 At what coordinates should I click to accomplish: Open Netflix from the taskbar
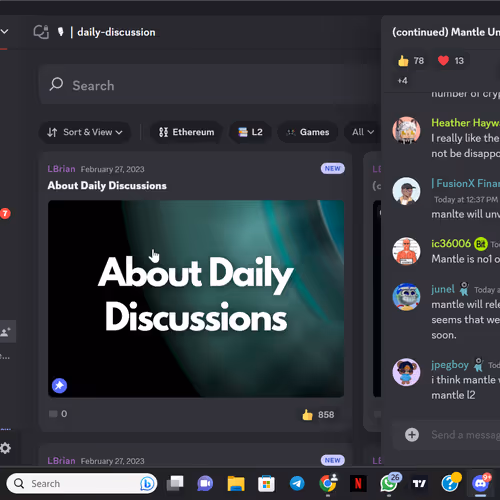pos(358,483)
